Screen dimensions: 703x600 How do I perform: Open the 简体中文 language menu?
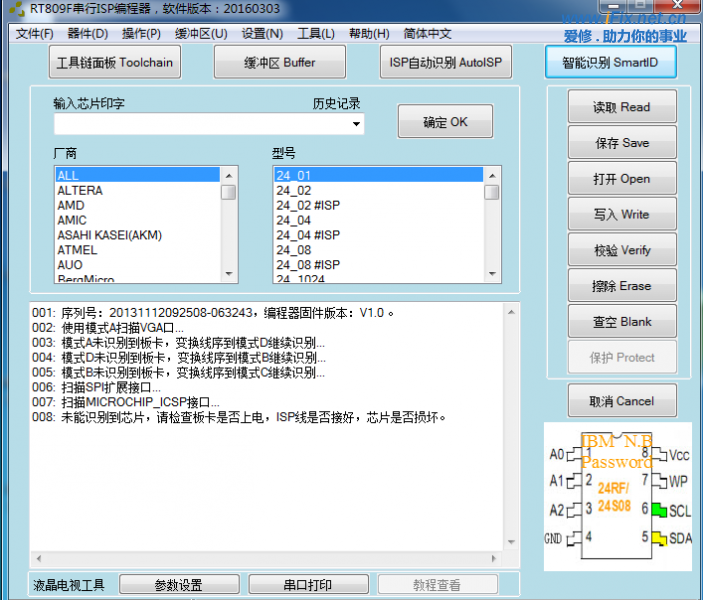(x=427, y=33)
